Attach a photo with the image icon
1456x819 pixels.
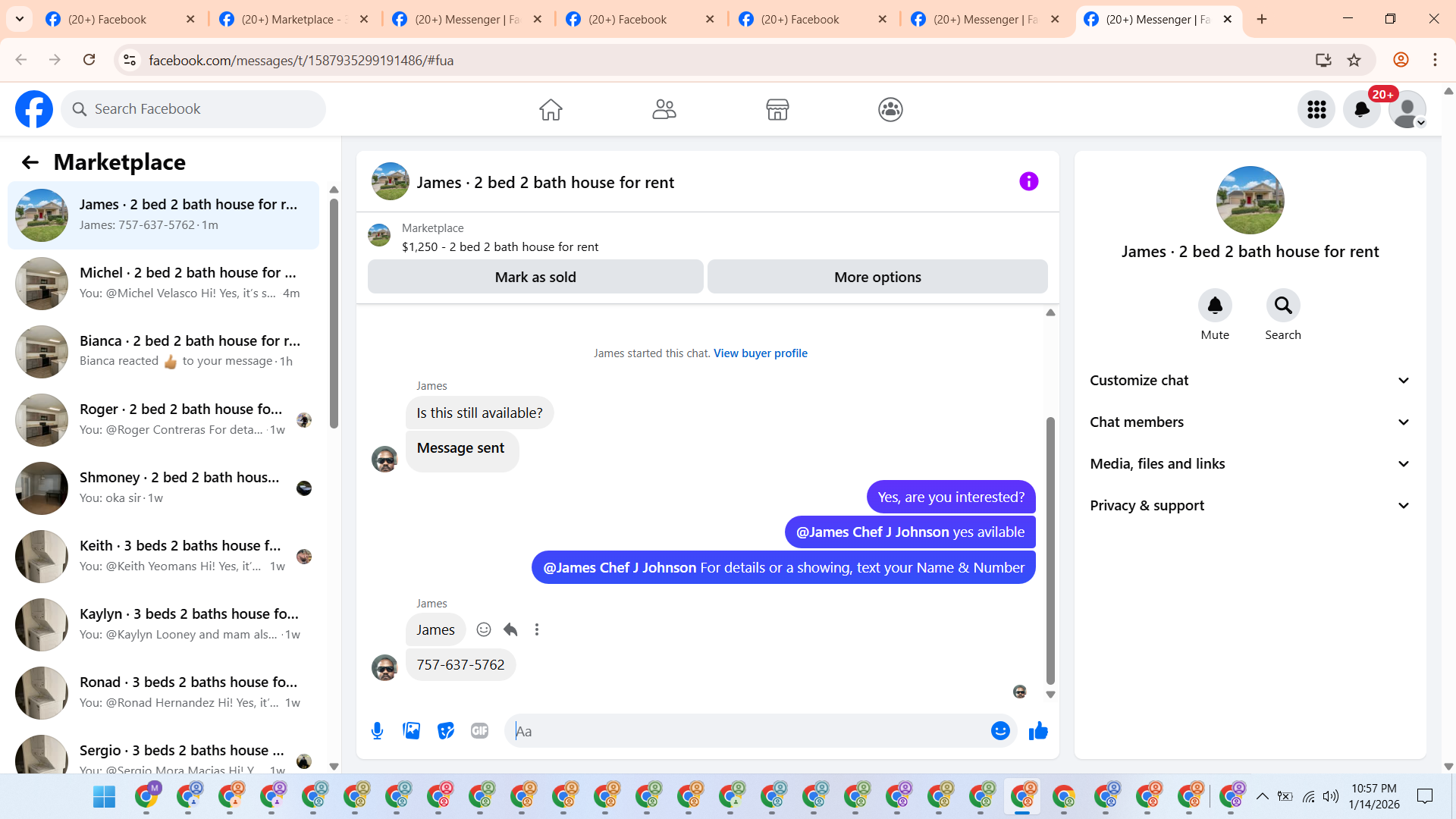point(411,731)
